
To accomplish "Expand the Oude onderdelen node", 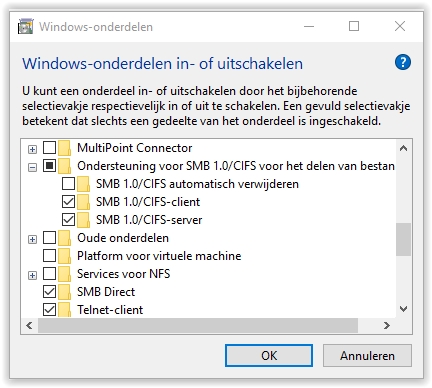I will [x=32, y=239].
